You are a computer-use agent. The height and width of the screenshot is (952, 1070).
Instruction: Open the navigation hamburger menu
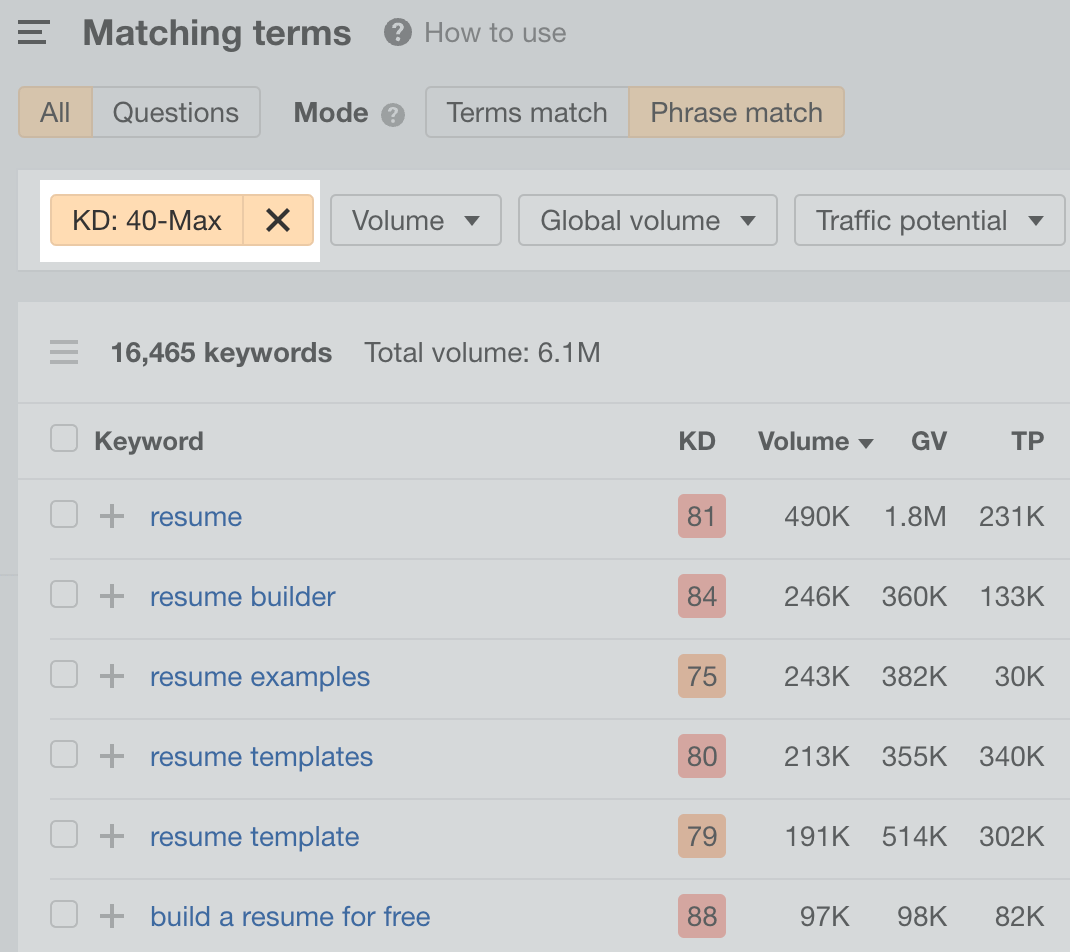[32, 32]
